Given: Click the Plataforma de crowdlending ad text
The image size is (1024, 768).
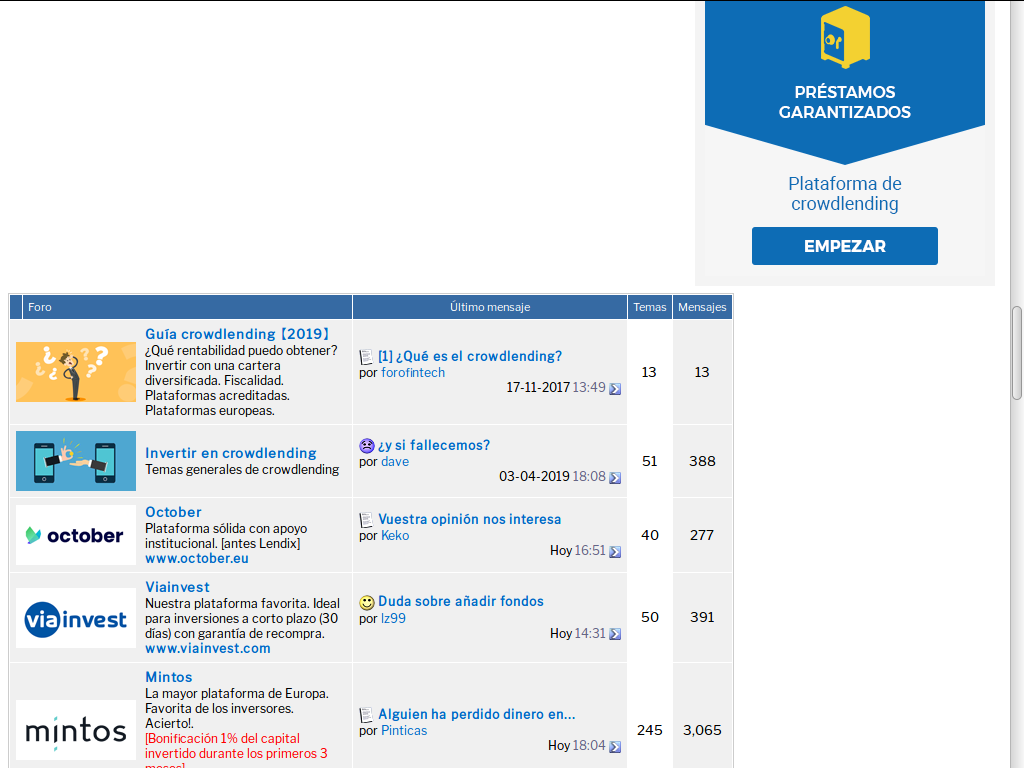Looking at the screenshot, I should [845, 193].
